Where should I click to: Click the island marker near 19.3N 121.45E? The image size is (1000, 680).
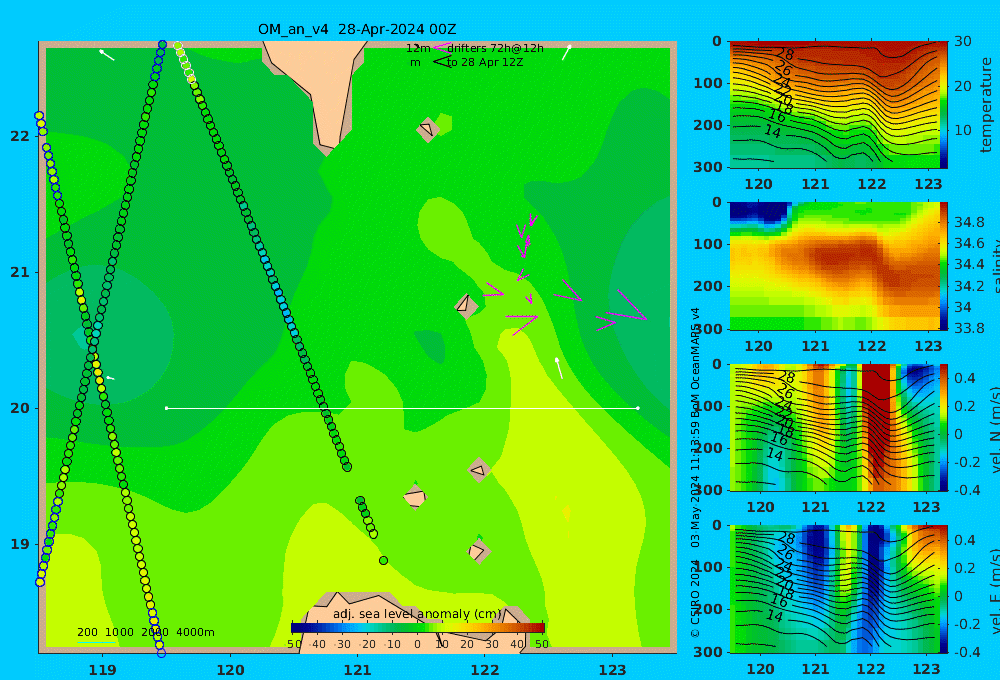pos(415,497)
